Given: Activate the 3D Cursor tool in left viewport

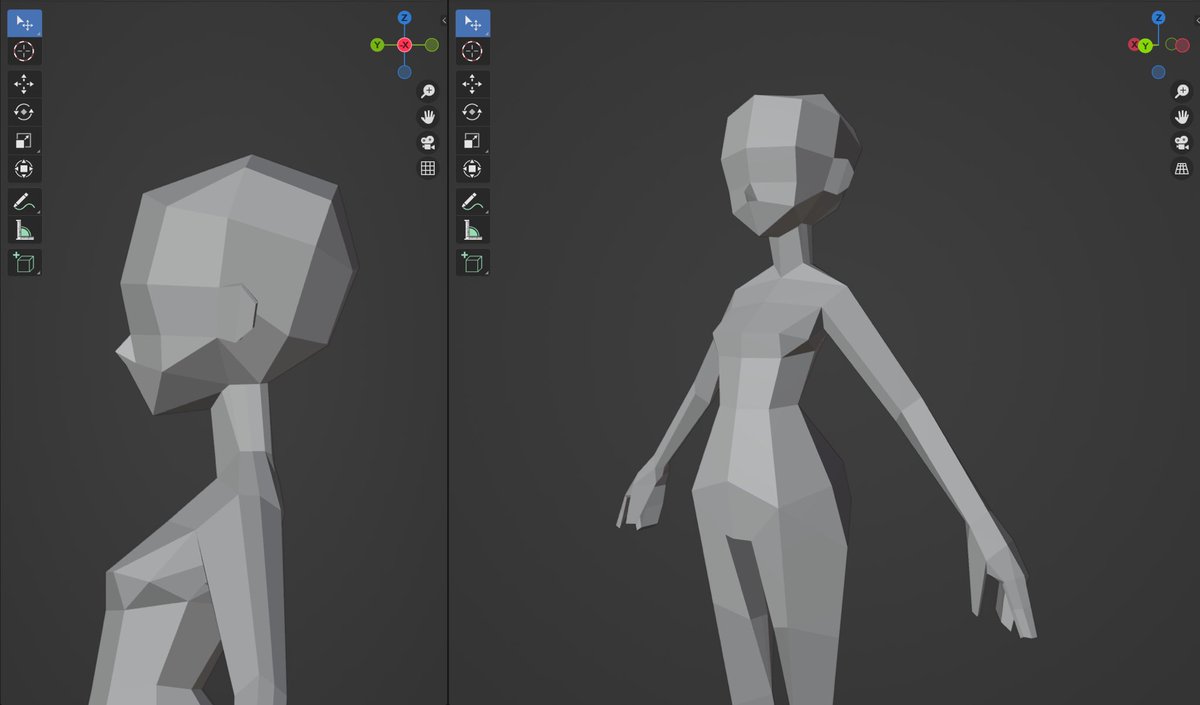Looking at the screenshot, I should 25,51.
